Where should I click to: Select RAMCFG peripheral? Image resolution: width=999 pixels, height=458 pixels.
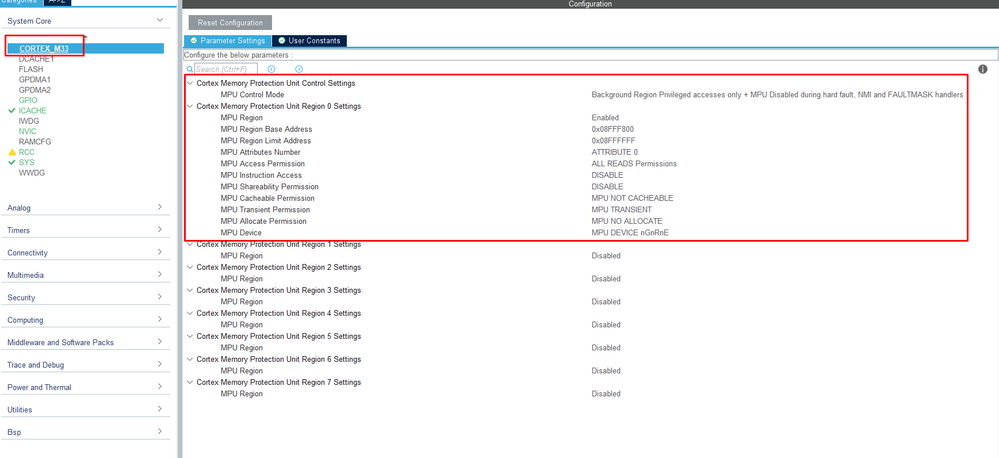click(x=35, y=141)
